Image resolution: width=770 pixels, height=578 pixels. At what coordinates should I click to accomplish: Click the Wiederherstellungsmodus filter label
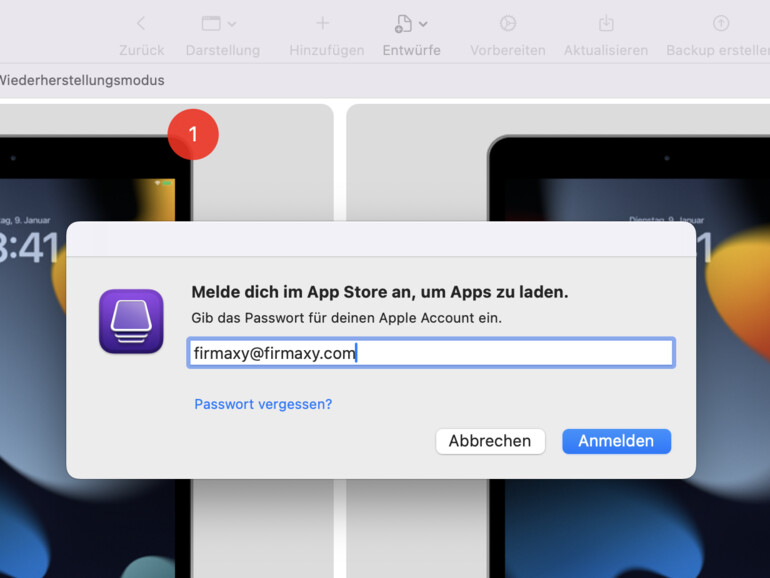click(x=82, y=81)
